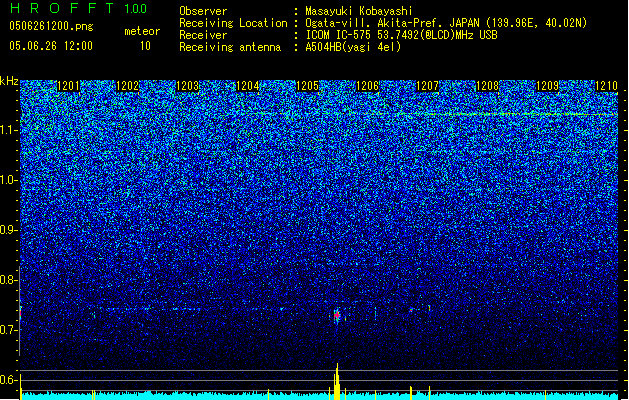Click the 0.7 frequency axis label
Viewport: 629px width, 400px height.
9,330
